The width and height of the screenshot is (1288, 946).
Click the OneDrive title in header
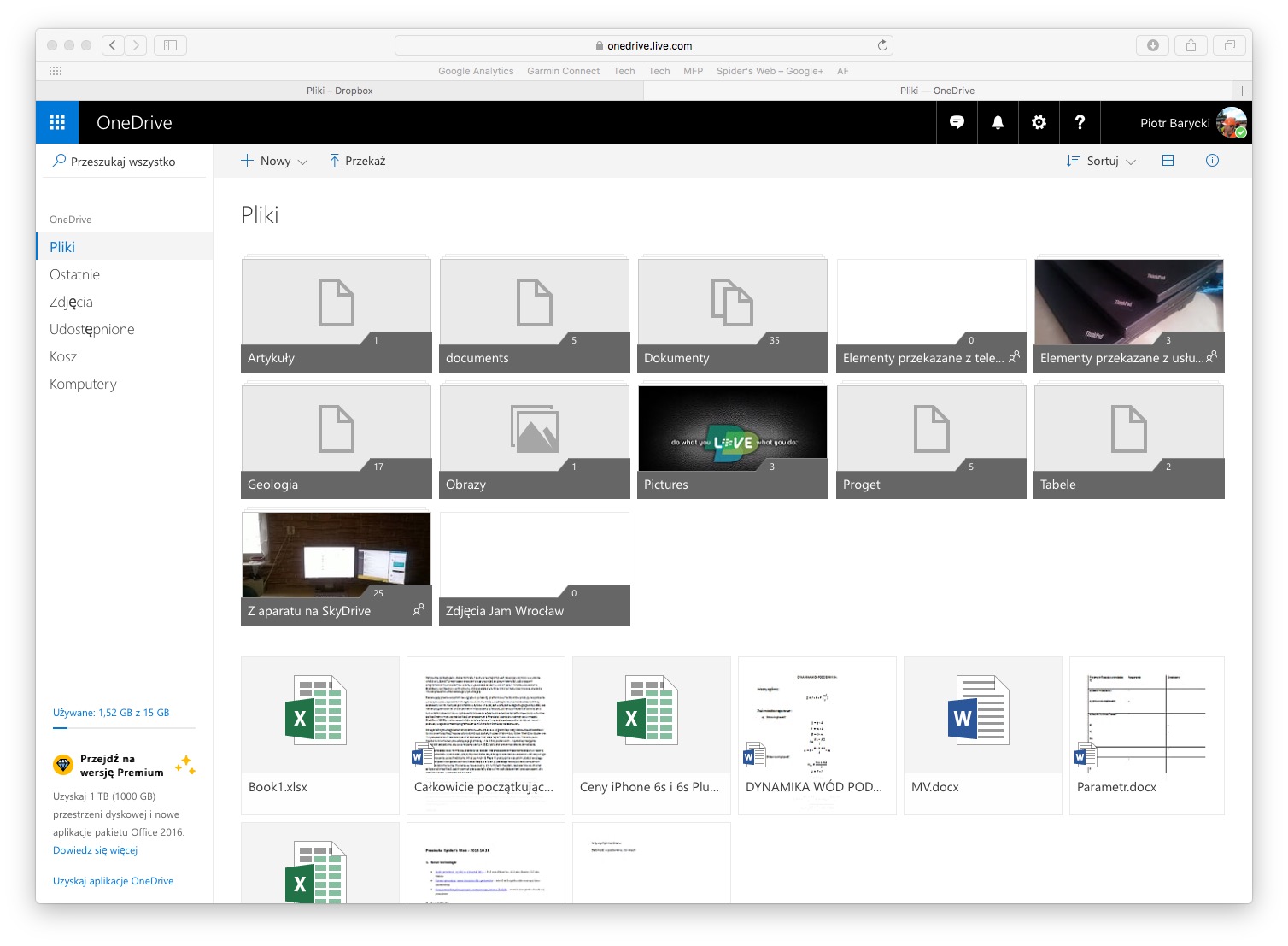coord(134,122)
